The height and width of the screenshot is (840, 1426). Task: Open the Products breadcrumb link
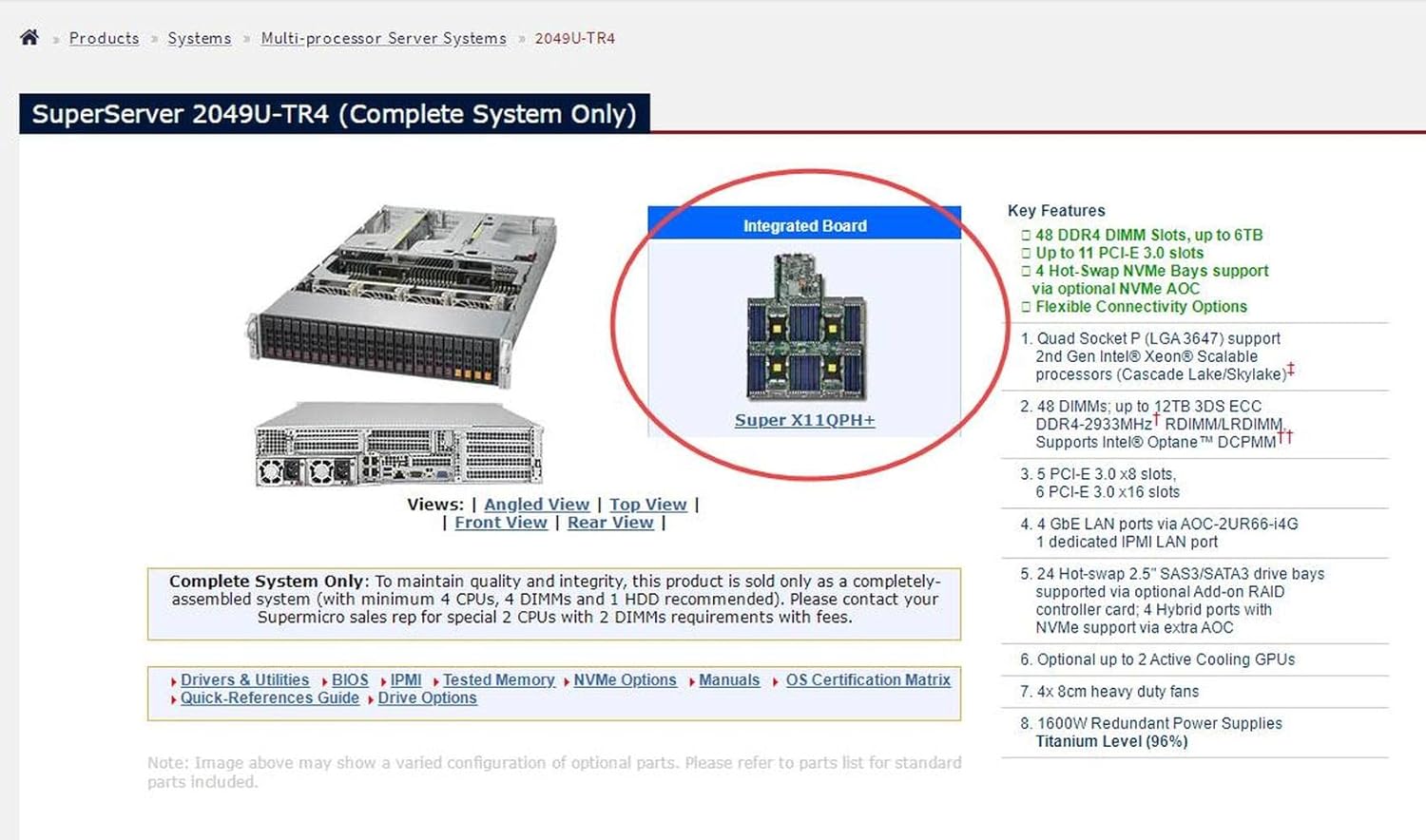(104, 38)
